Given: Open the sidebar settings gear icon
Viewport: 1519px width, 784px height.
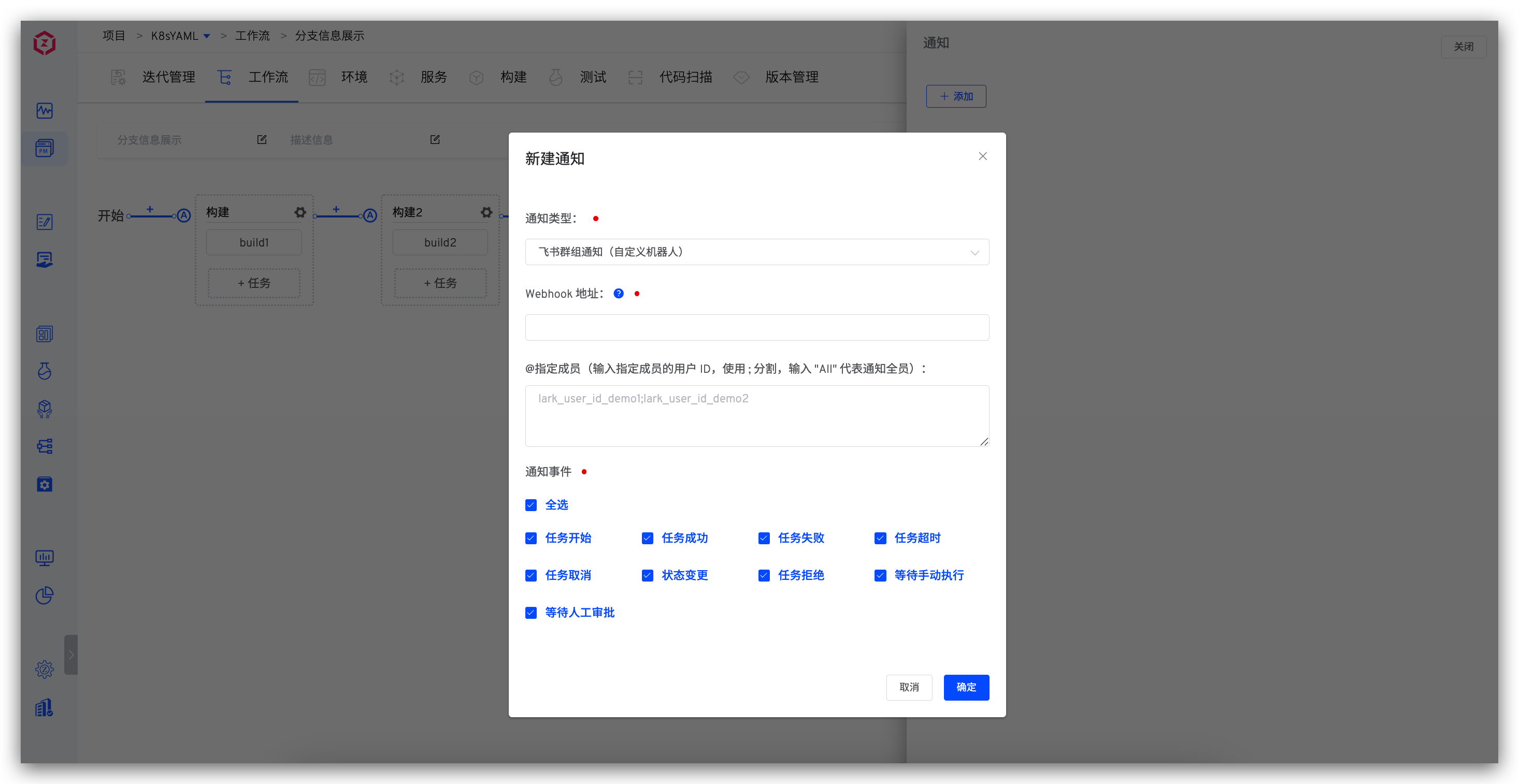Looking at the screenshot, I should [44, 669].
